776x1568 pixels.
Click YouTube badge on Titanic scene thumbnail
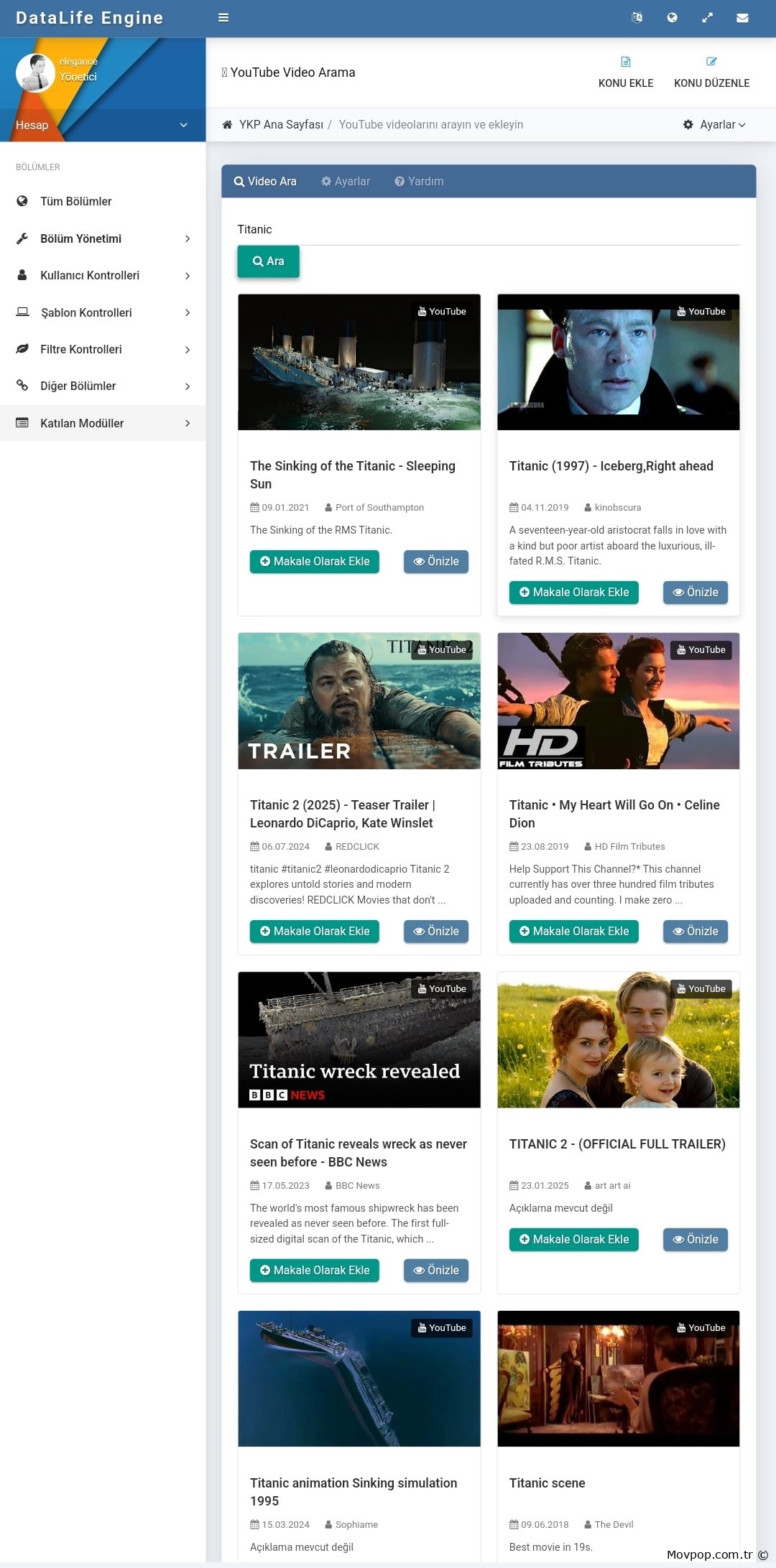[701, 1327]
